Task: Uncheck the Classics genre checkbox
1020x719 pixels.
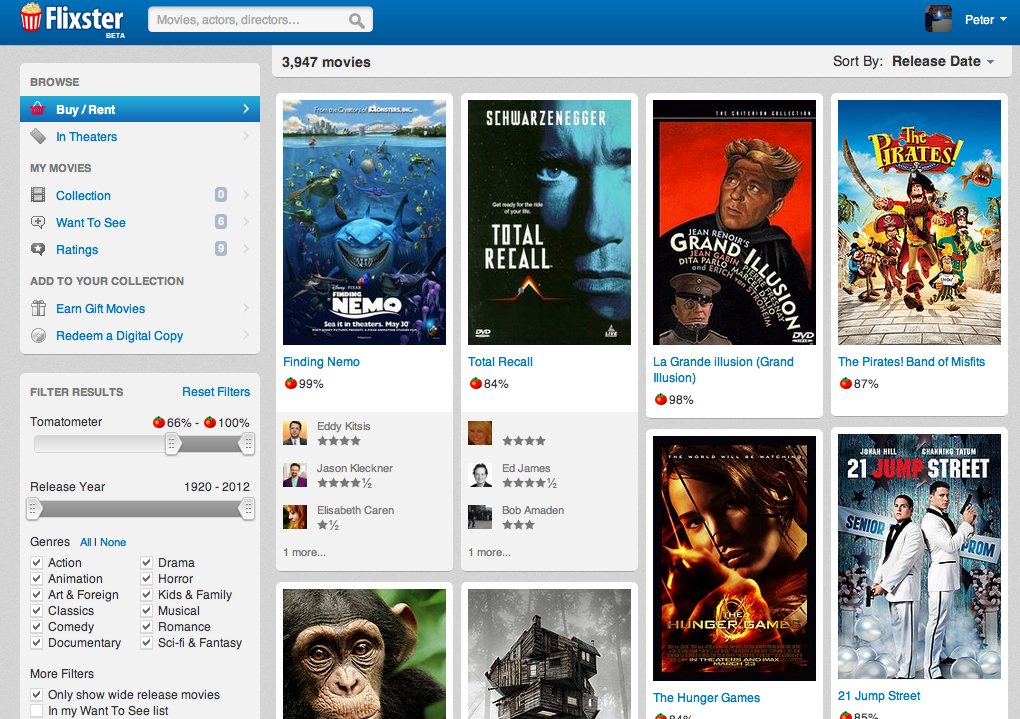Action: click(x=36, y=610)
